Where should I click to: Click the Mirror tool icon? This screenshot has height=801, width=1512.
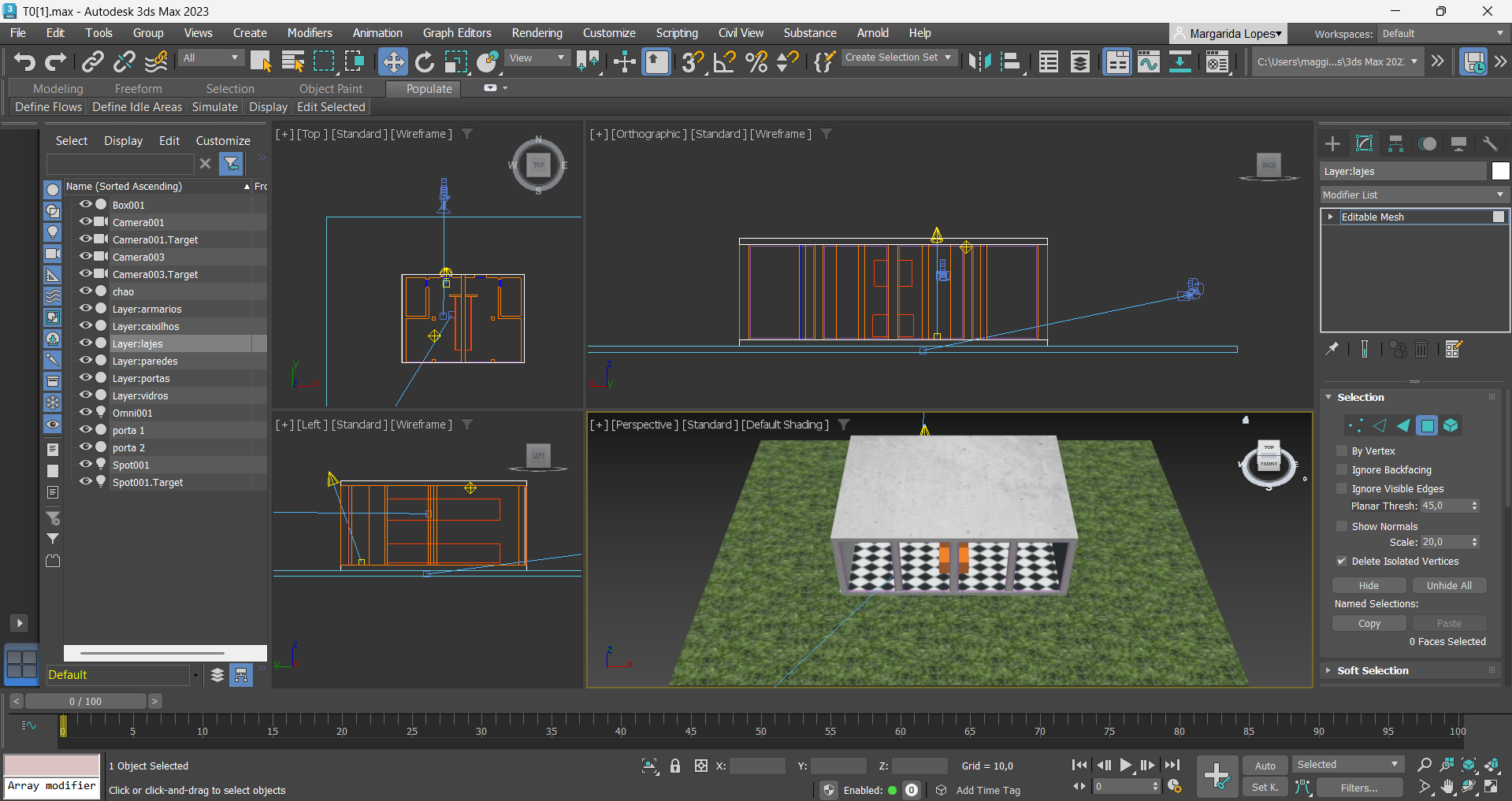pyautogui.click(x=979, y=61)
